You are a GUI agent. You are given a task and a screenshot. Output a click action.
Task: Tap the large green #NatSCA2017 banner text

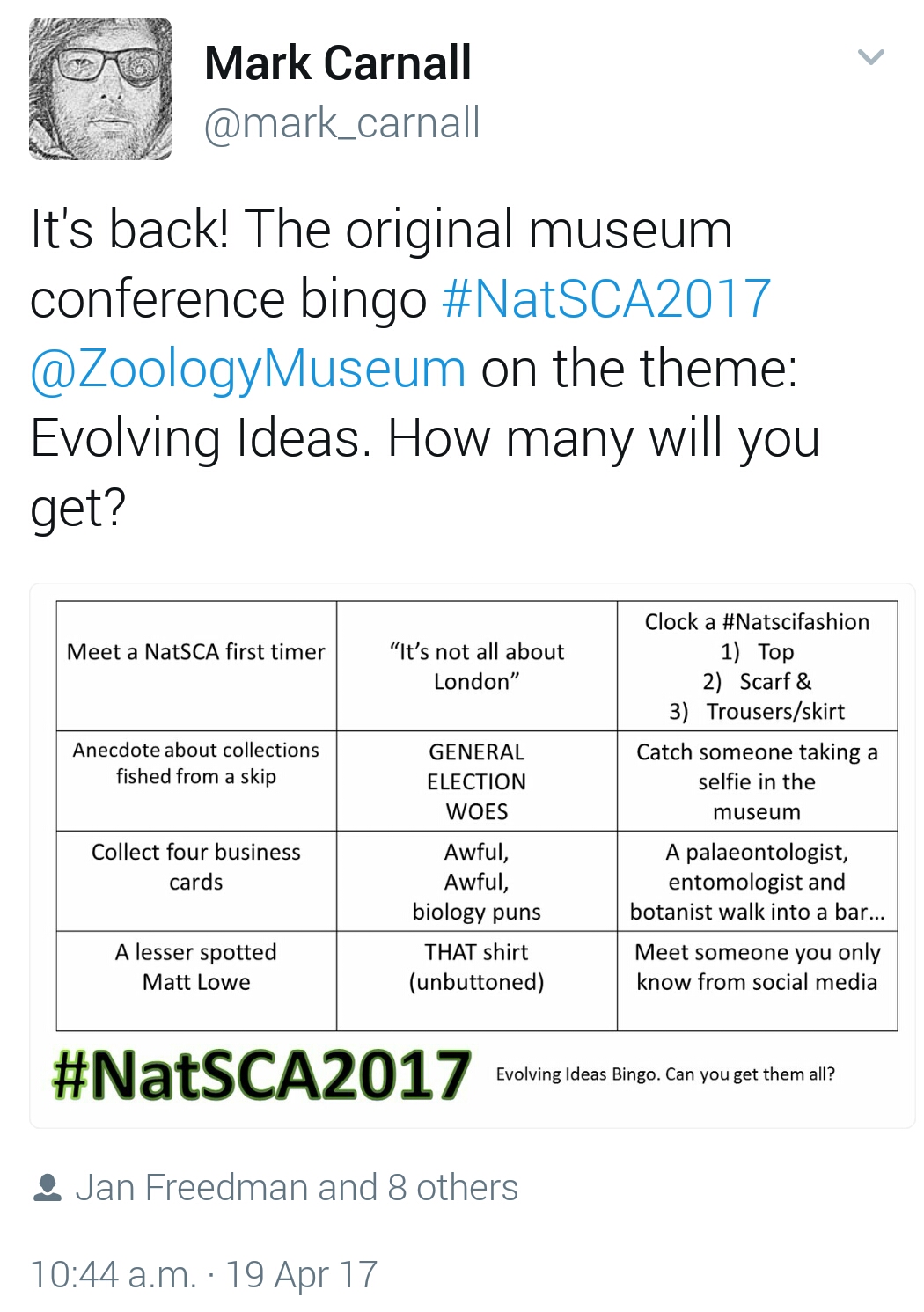click(x=261, y=1074)
